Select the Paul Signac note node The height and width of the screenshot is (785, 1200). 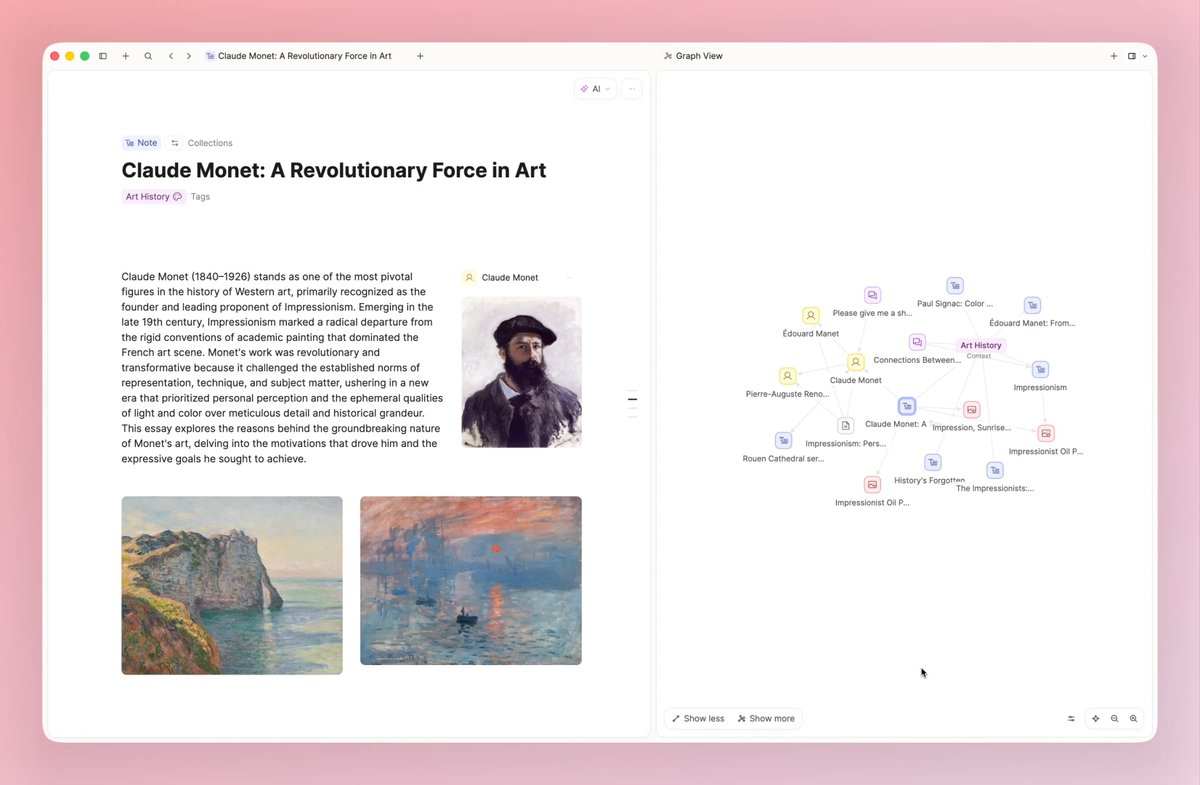click(955, 285)
